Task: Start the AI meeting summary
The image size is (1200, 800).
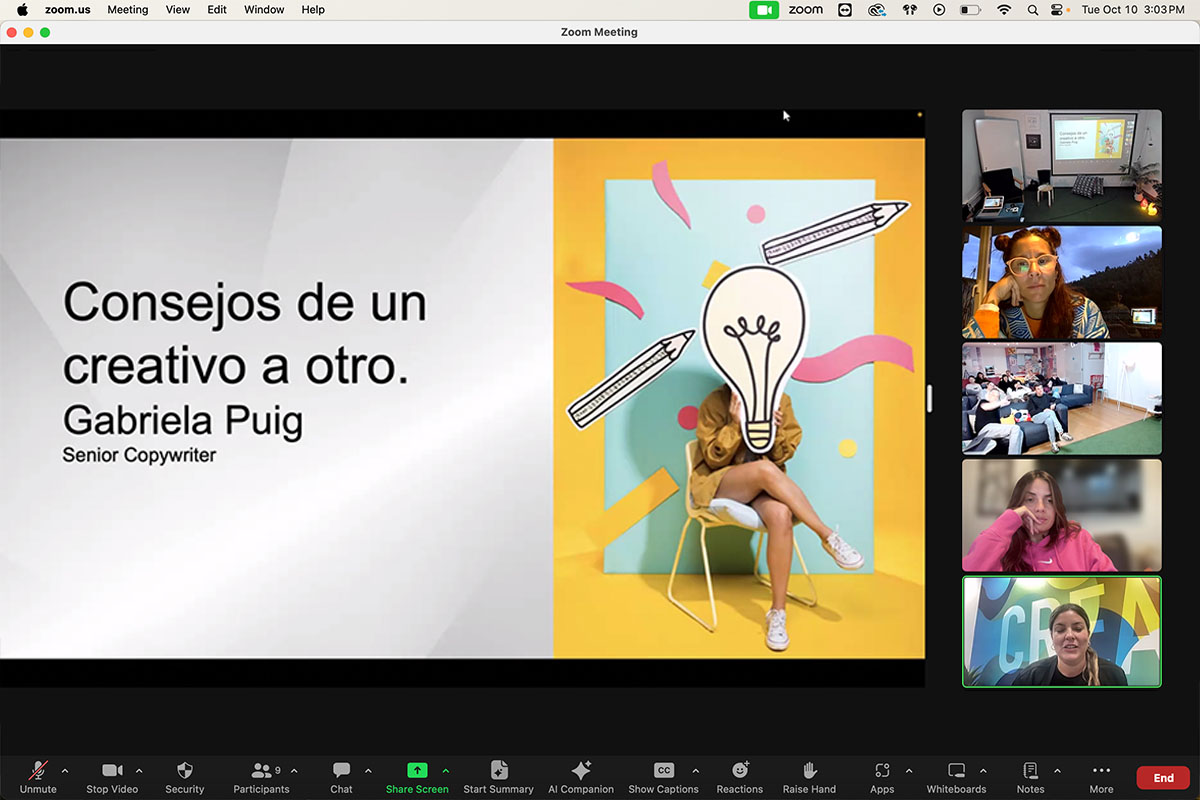Action: click(x=498, y=777)
